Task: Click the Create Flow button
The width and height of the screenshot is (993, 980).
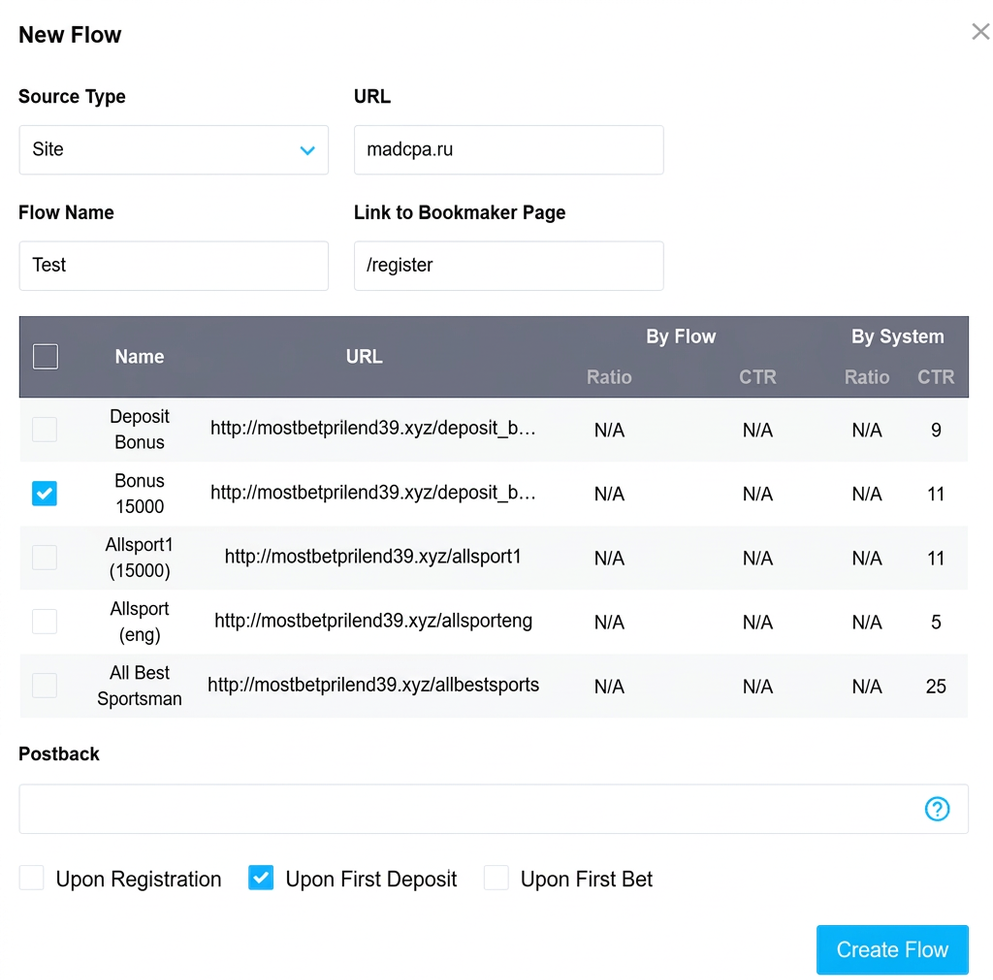Action: 892,949
